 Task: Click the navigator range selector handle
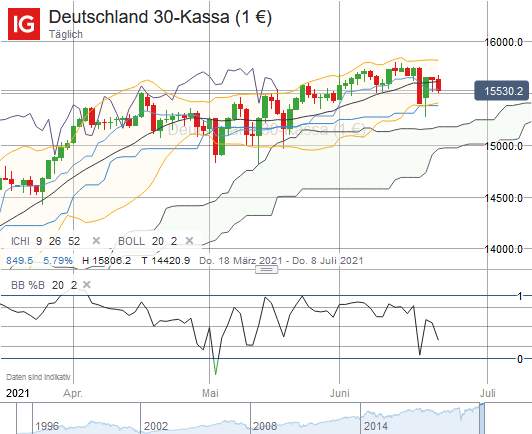pos(482,418)
